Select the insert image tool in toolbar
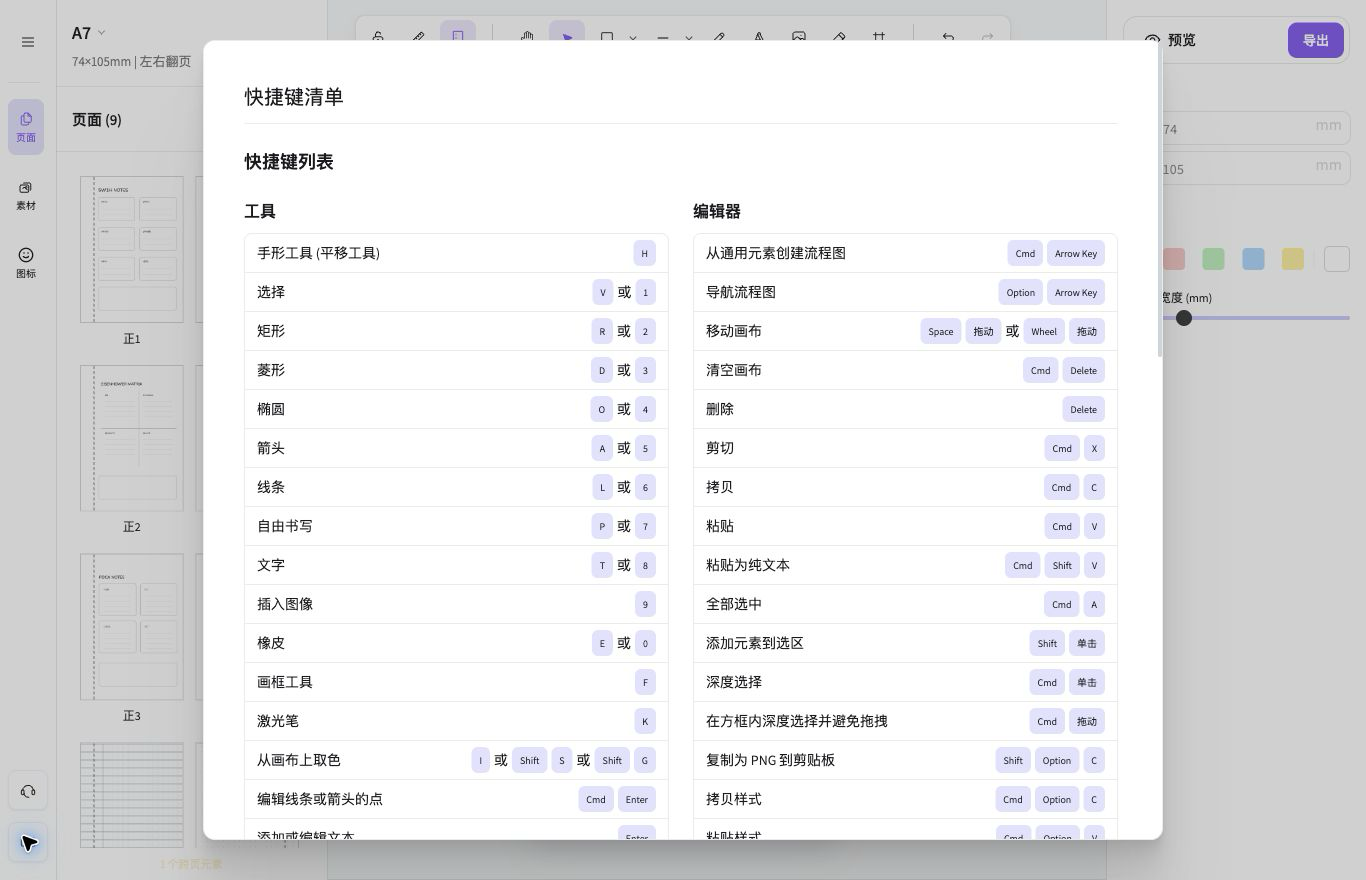 pos(799,37)
